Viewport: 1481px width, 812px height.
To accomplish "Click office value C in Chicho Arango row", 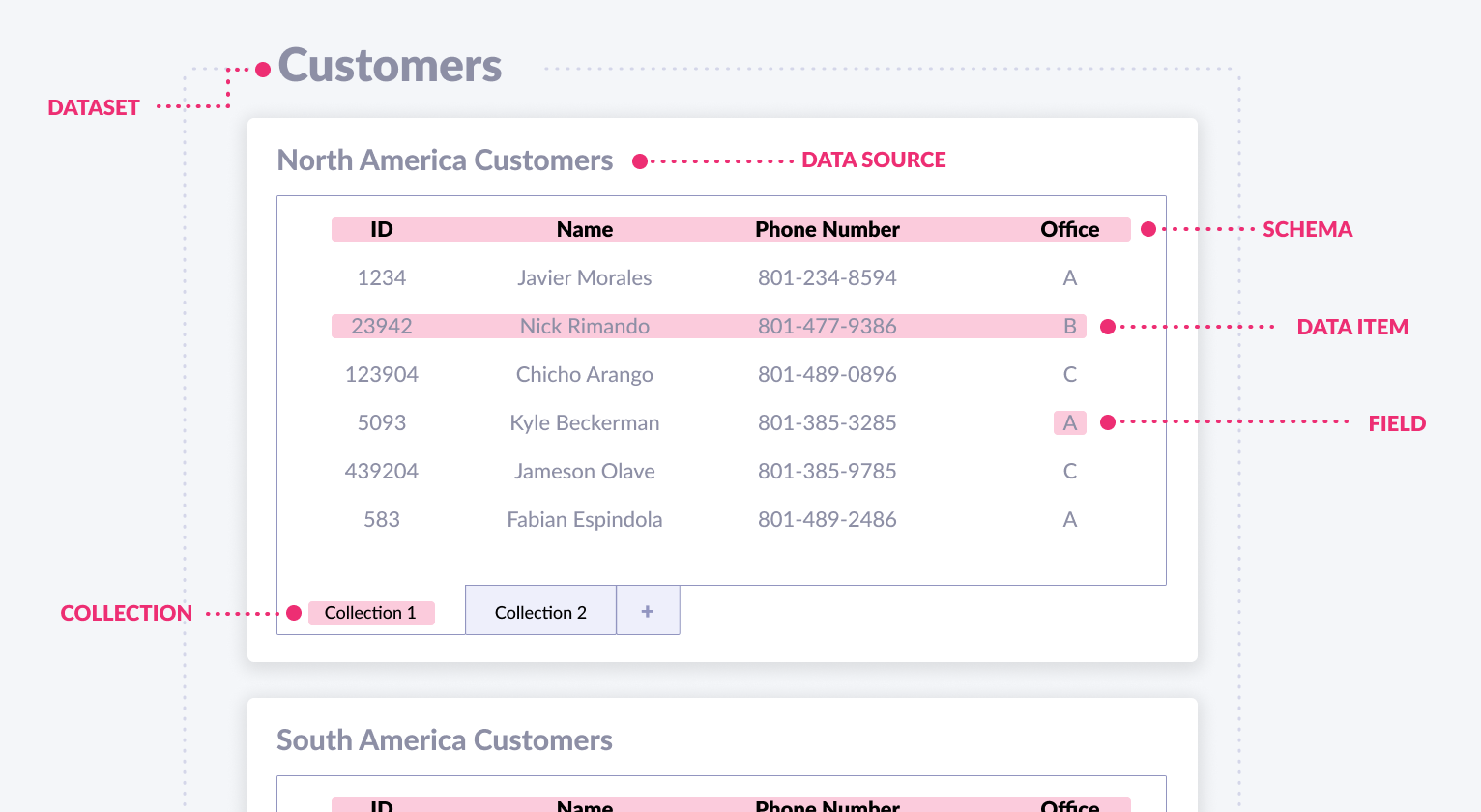I will (1070, 374).
